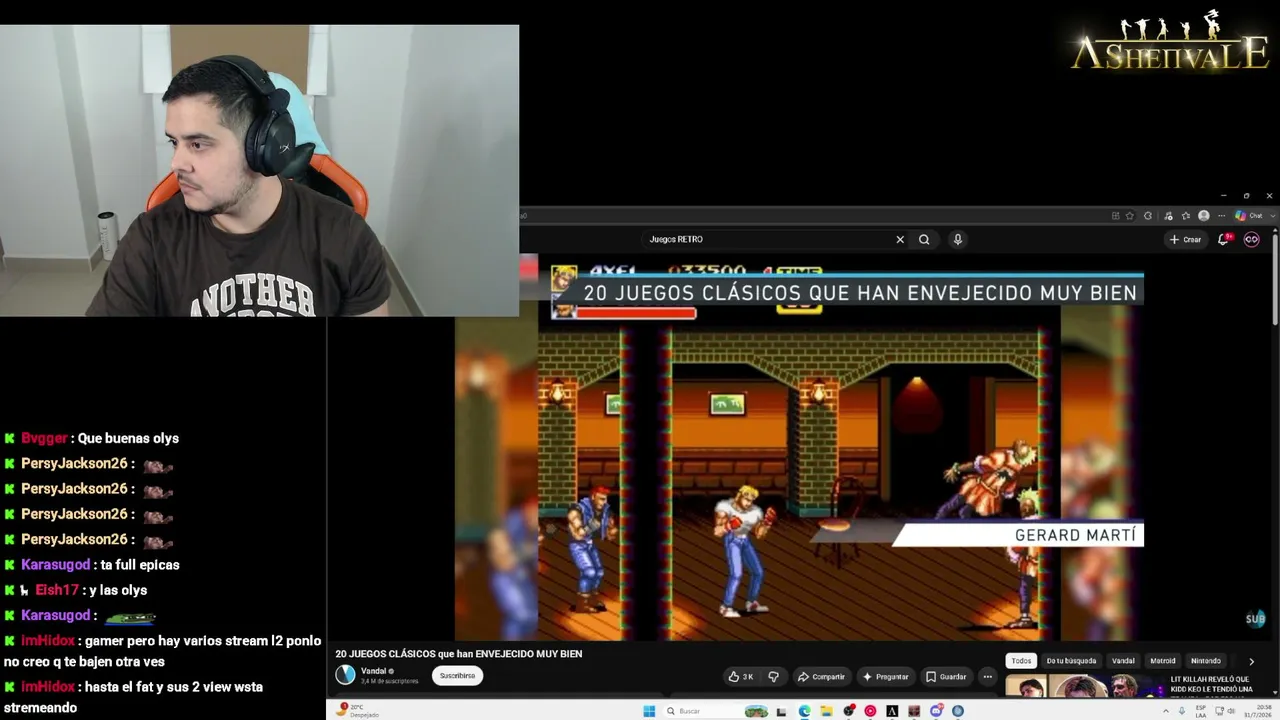Open the browser settings ellipsis menu
Image resolution: width=1280 pixels, height=720 pixels.
(1222, 216)
